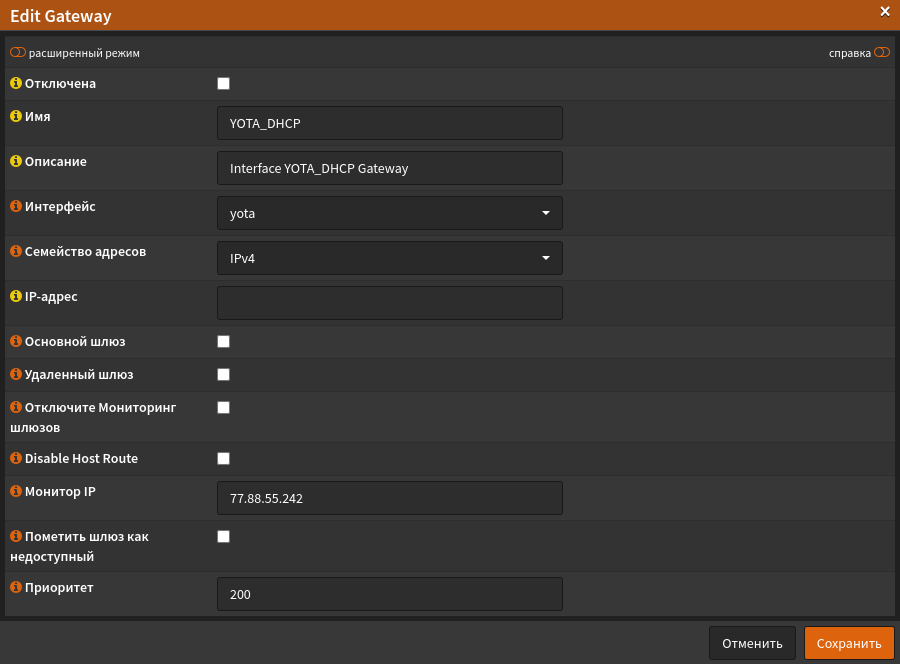Click the info icon beside Монитор IP
Screen dimensions: 900x664
click(16, 491)
